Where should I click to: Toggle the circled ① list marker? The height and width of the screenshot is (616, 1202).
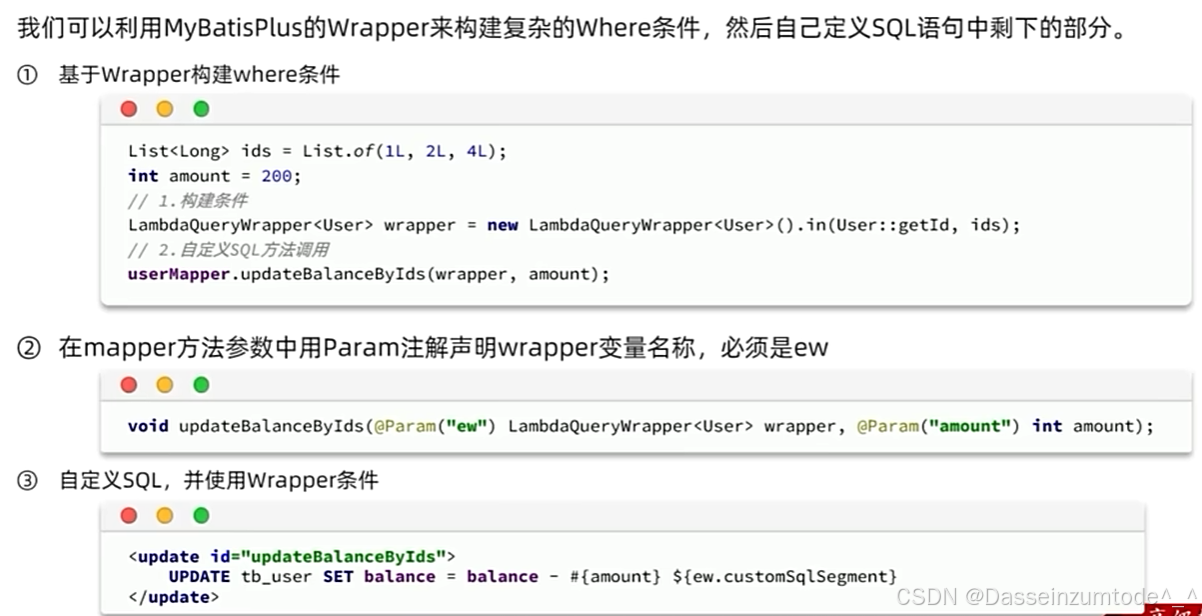25,73
